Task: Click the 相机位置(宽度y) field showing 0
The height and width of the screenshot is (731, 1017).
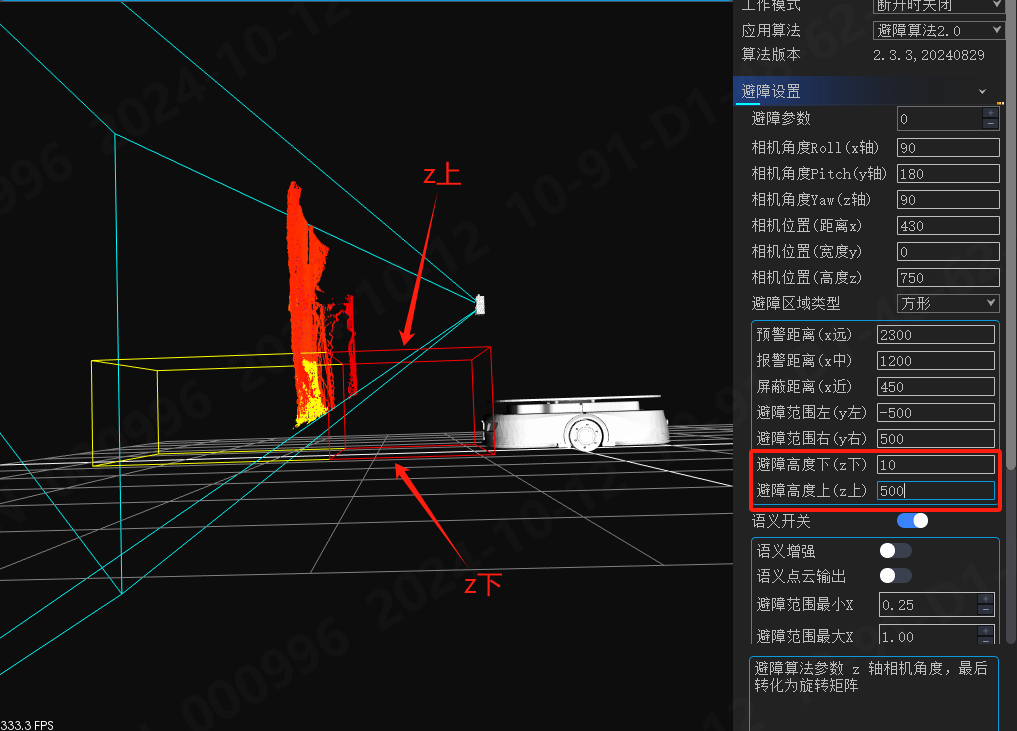Action: pyautogui.click(x=948, y=252)
